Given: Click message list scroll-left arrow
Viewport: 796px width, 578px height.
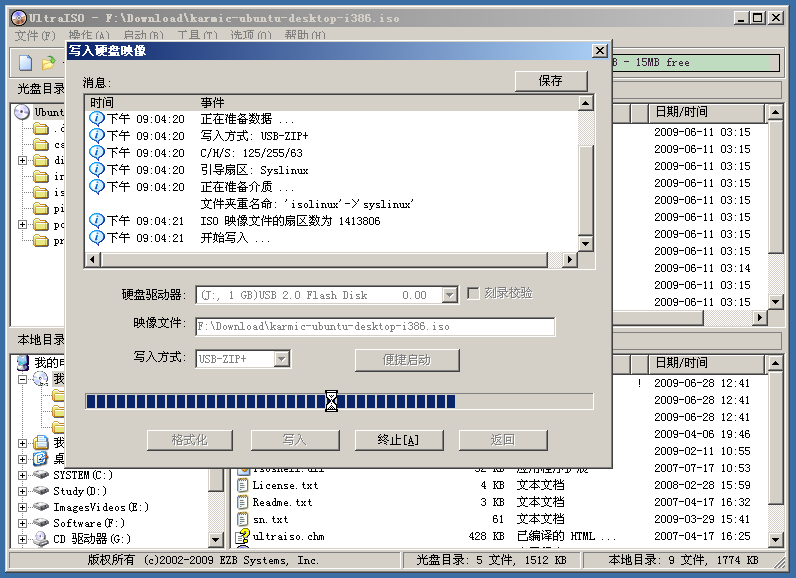Looking at the screenshot, I should (x=92, y=260).
